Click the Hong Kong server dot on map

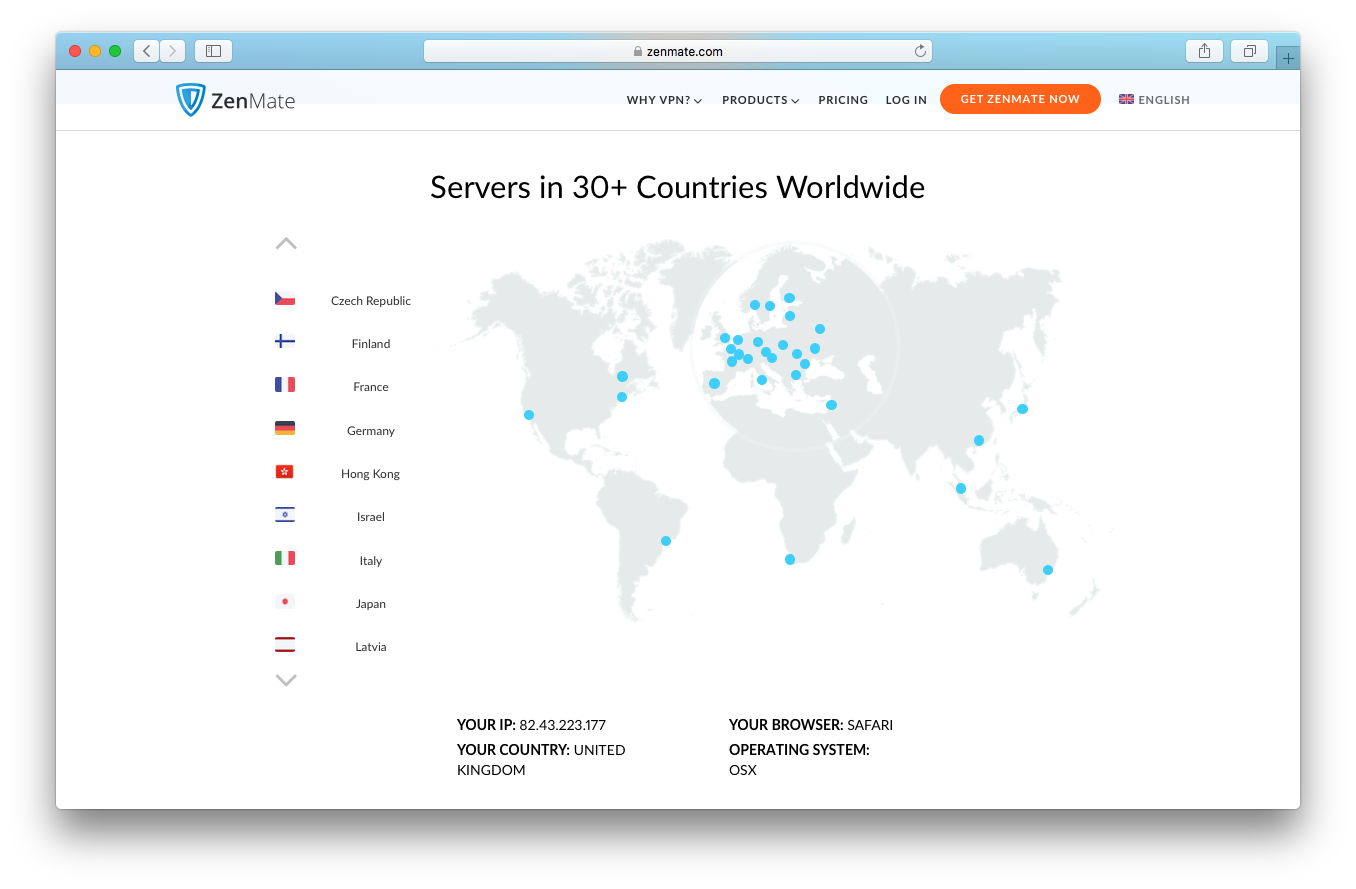tap(979, 441)
